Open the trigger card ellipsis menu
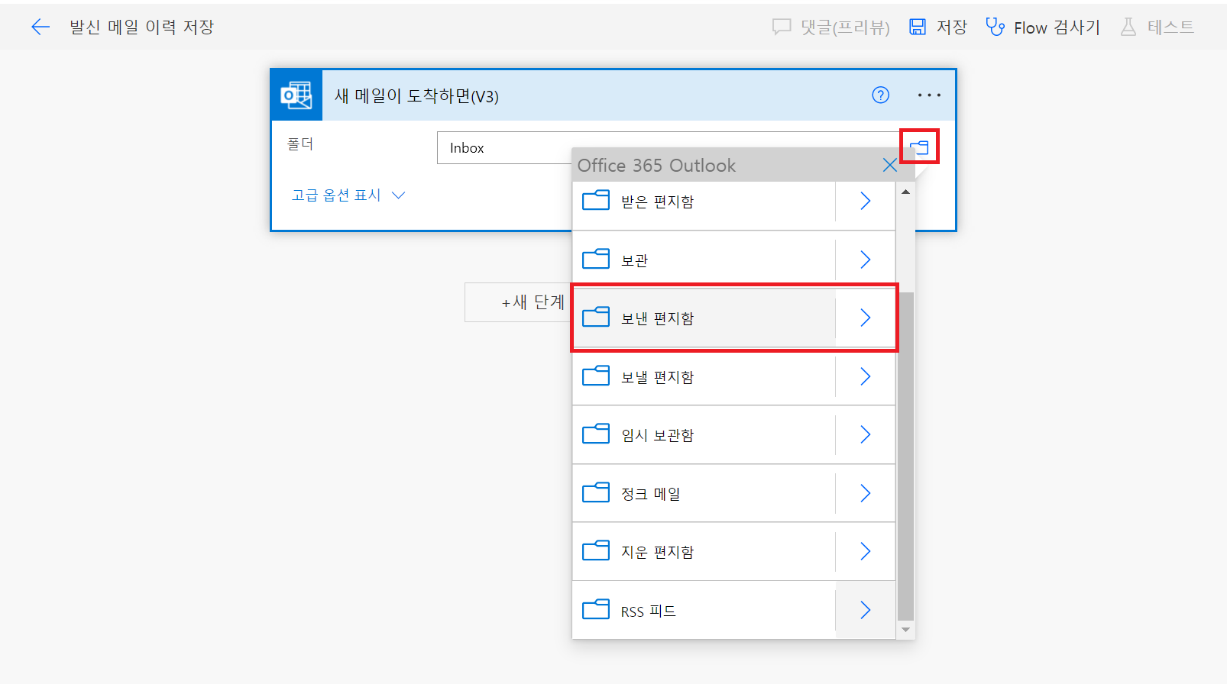The image size is (1227, 684). [929, 95]
